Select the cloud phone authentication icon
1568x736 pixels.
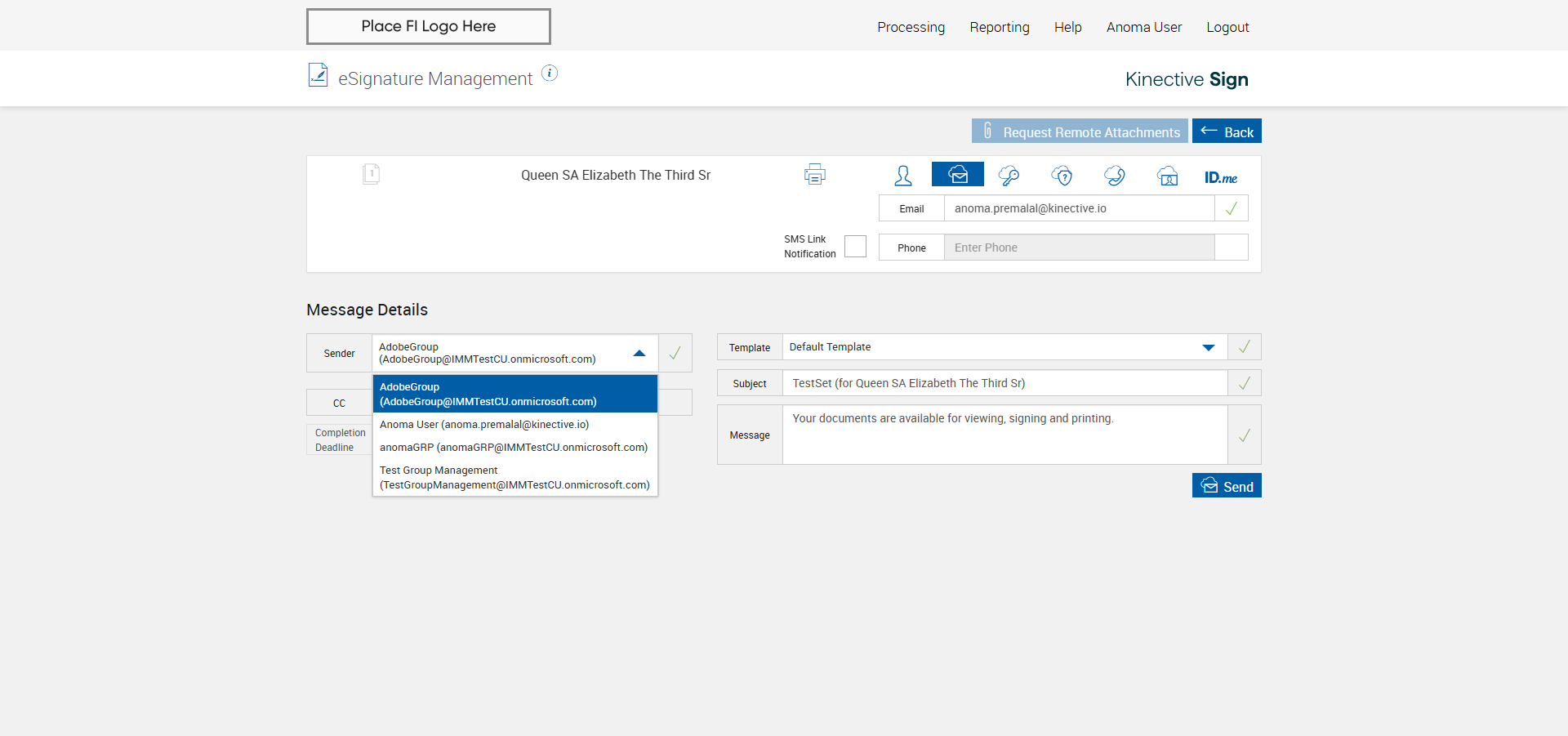tap(1114, 176)
